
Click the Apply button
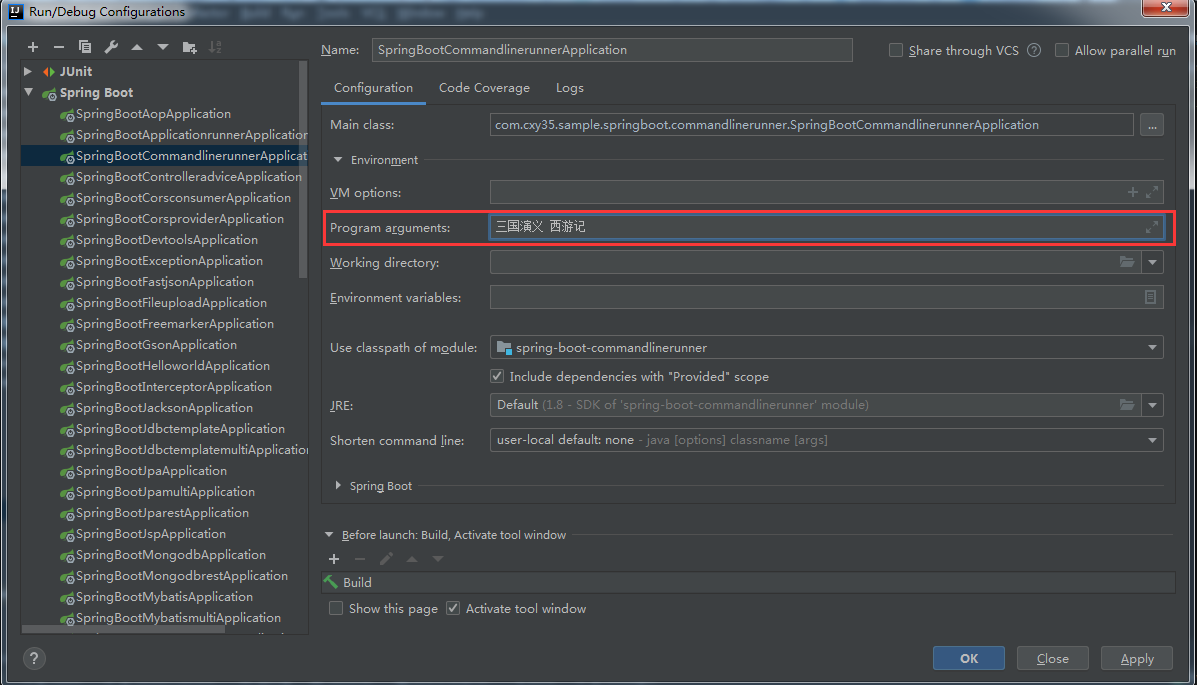click(x=1136, y=658)
